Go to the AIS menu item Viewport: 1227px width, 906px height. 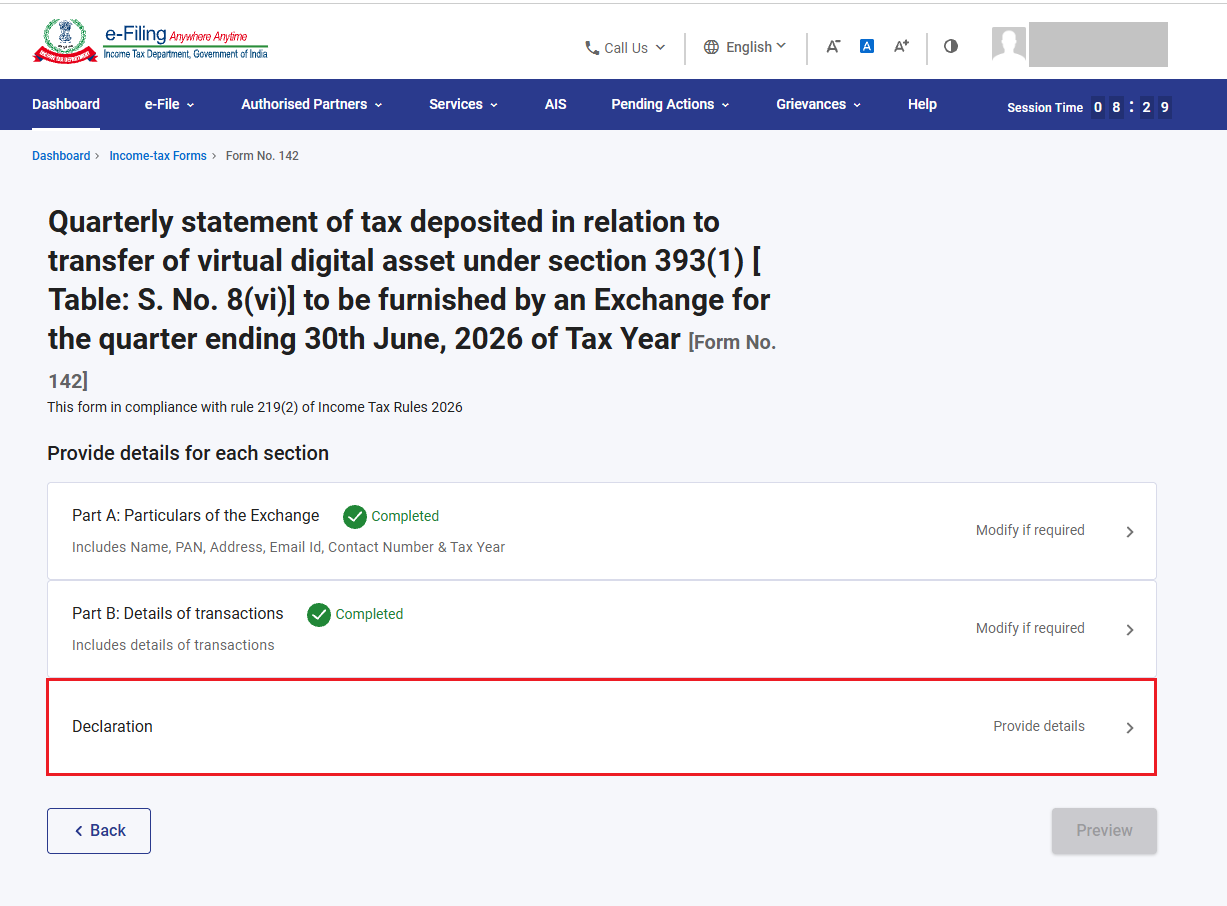[x=555, y=104]
